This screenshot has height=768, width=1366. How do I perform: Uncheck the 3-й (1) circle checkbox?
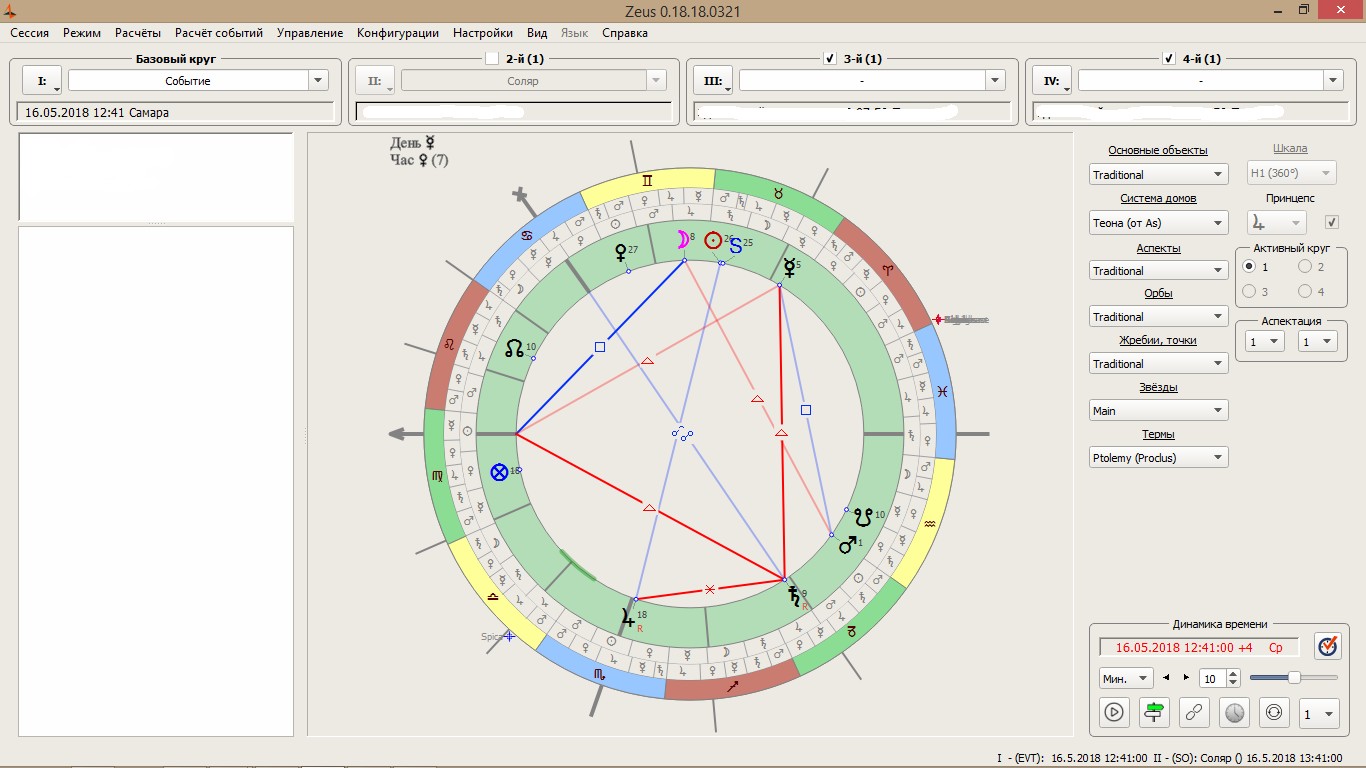click(829, 59)
